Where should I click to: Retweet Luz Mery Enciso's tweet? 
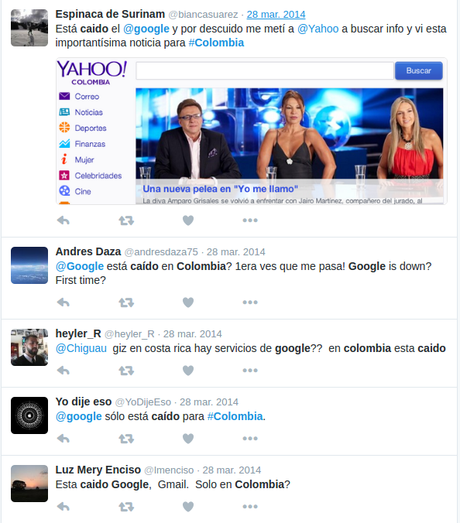(x=126, y=506)
